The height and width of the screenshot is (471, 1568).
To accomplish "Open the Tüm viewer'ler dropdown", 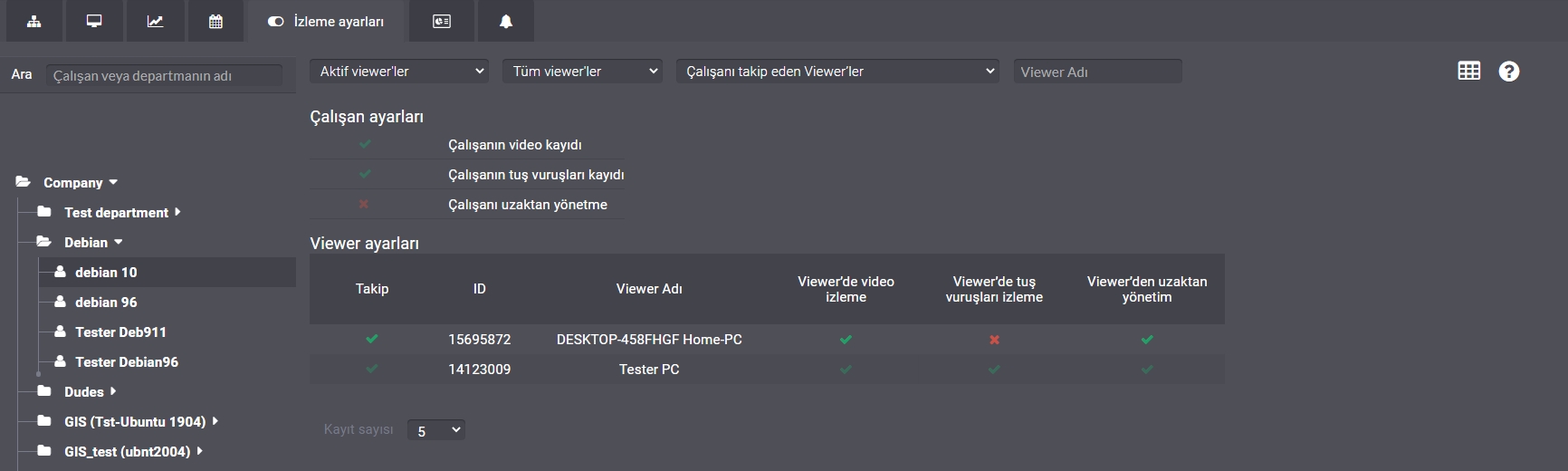I will (x=582, y=72).
